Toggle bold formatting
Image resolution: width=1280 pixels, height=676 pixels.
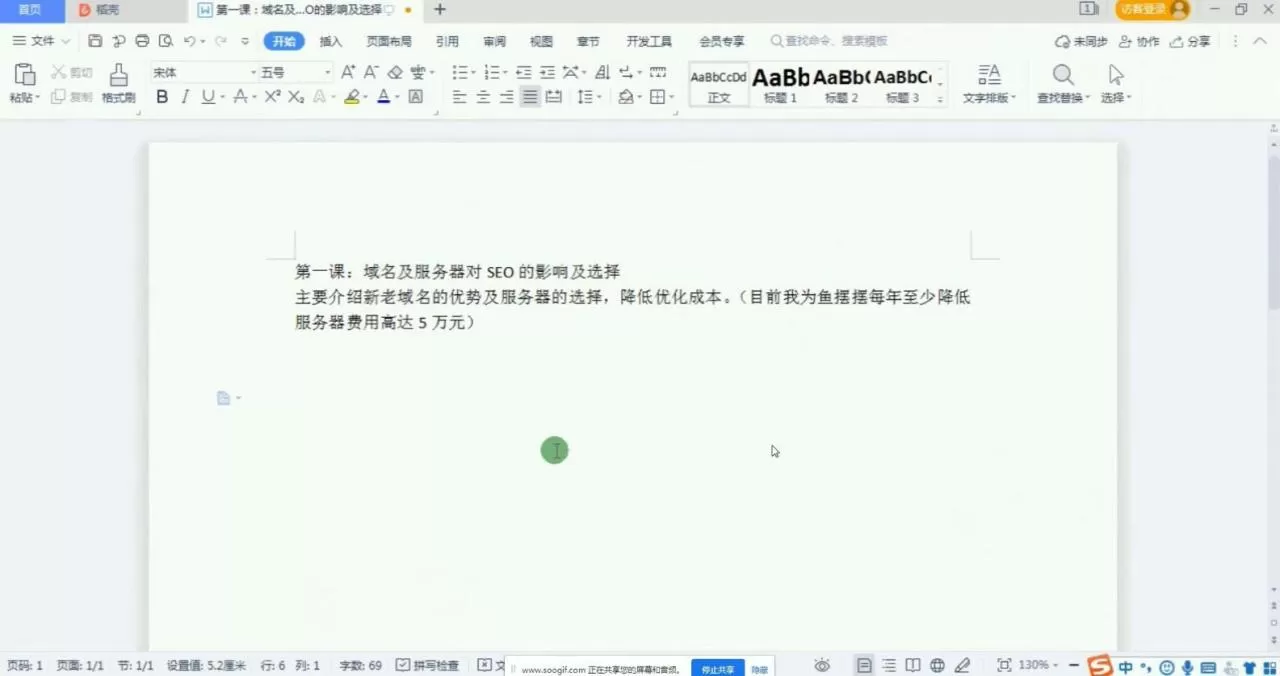(x=161, y=96)
